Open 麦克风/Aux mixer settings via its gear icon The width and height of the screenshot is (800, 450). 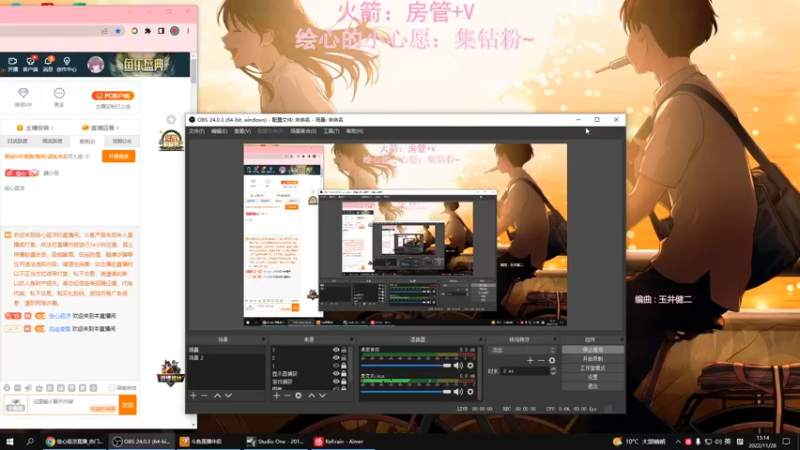[x=470, y=392]
